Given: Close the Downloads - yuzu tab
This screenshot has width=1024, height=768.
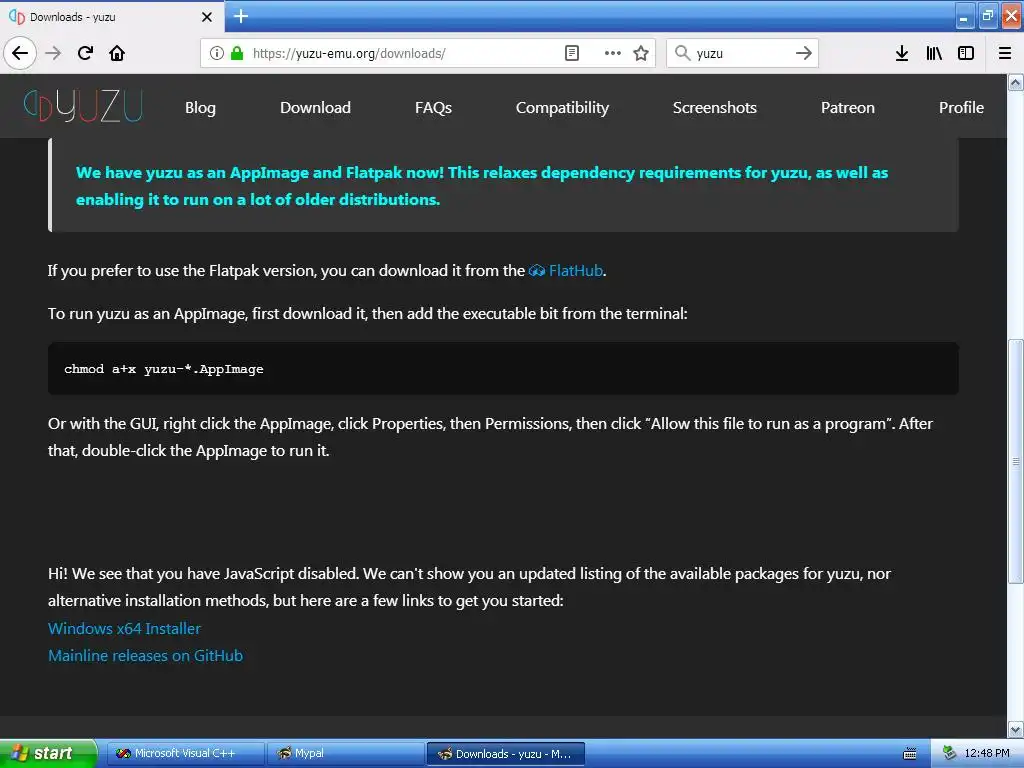Looking at the screenshot, I should (206, 17).
